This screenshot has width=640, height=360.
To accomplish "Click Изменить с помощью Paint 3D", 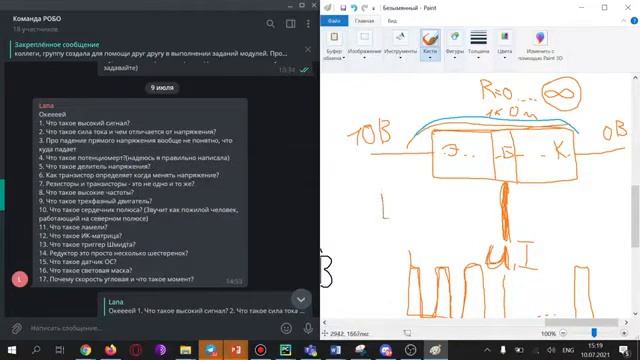I will tap(540, 45).
